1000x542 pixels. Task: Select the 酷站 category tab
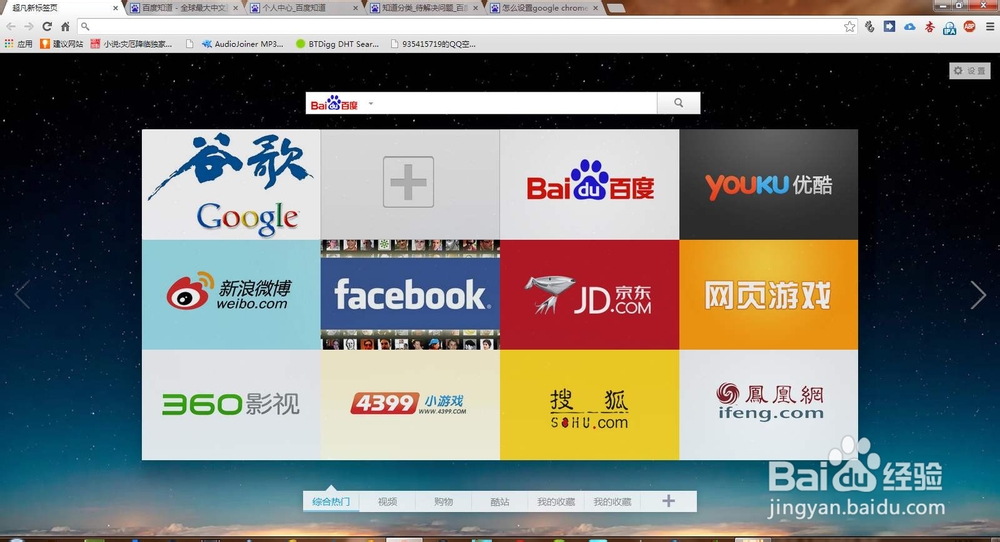click(499, 502)
